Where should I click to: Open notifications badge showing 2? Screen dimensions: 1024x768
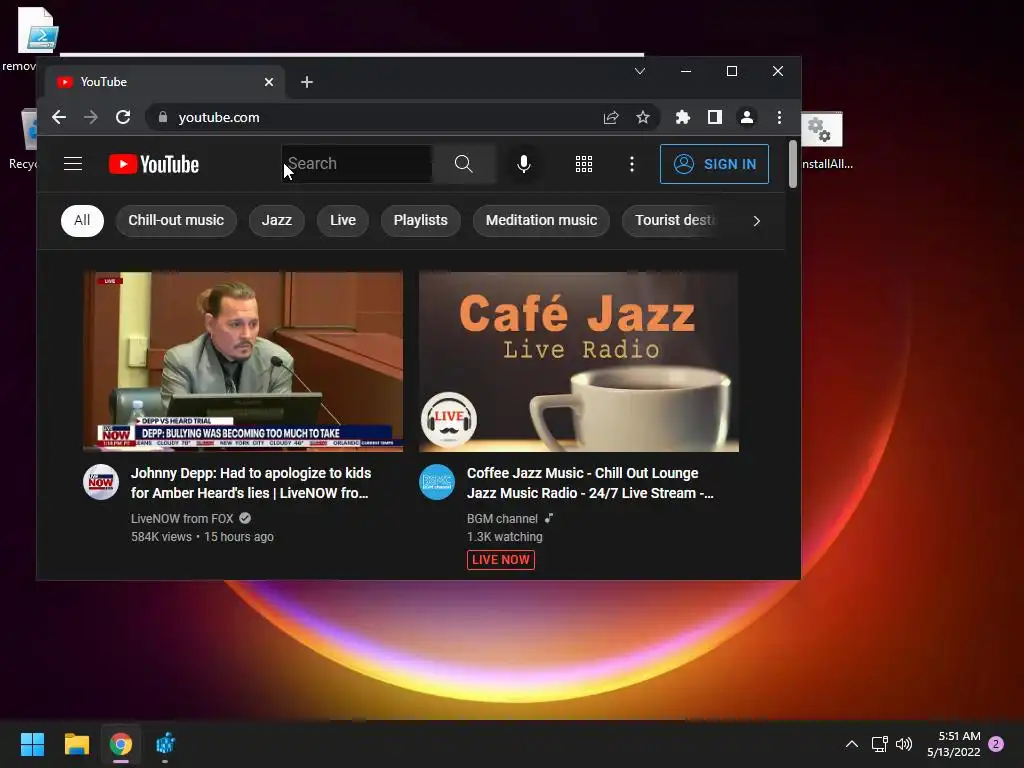996,744
